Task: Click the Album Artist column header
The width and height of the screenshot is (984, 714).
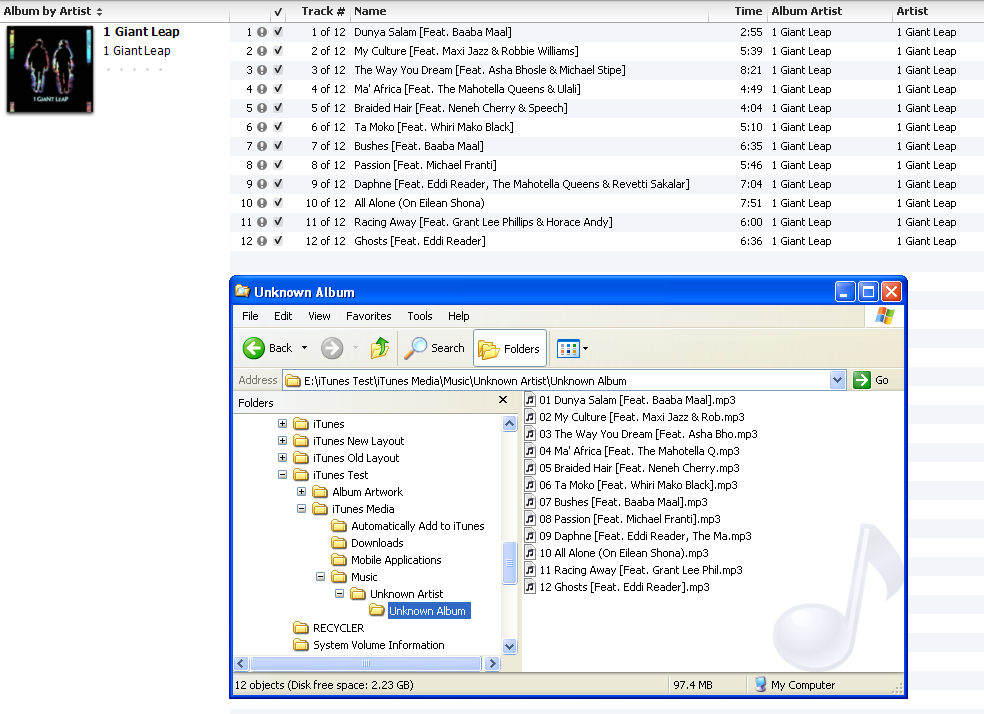Action: (830, 11)
